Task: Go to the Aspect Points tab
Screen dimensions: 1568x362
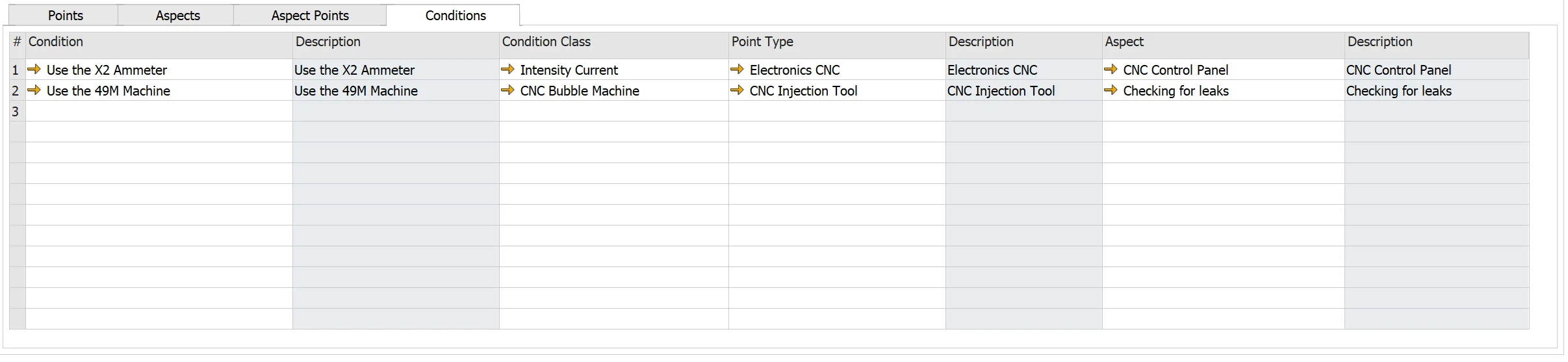Action: coord(310,16)
